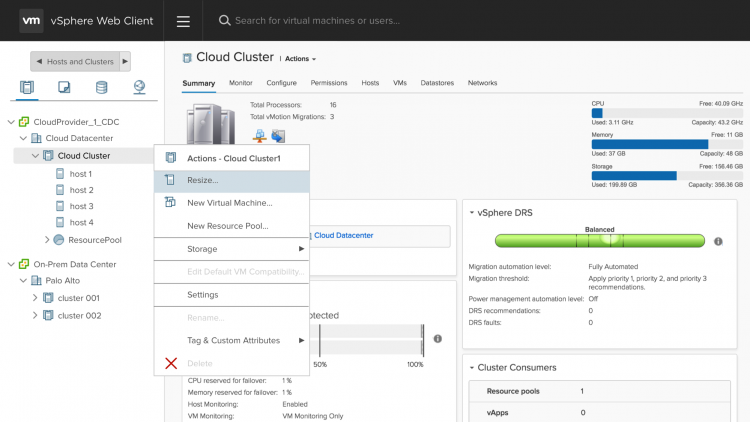The height and width of the screenshot is (422, 750).
Task: Collapse the CloudProvider_1_CDC tree node
Action: coord(11,122)
